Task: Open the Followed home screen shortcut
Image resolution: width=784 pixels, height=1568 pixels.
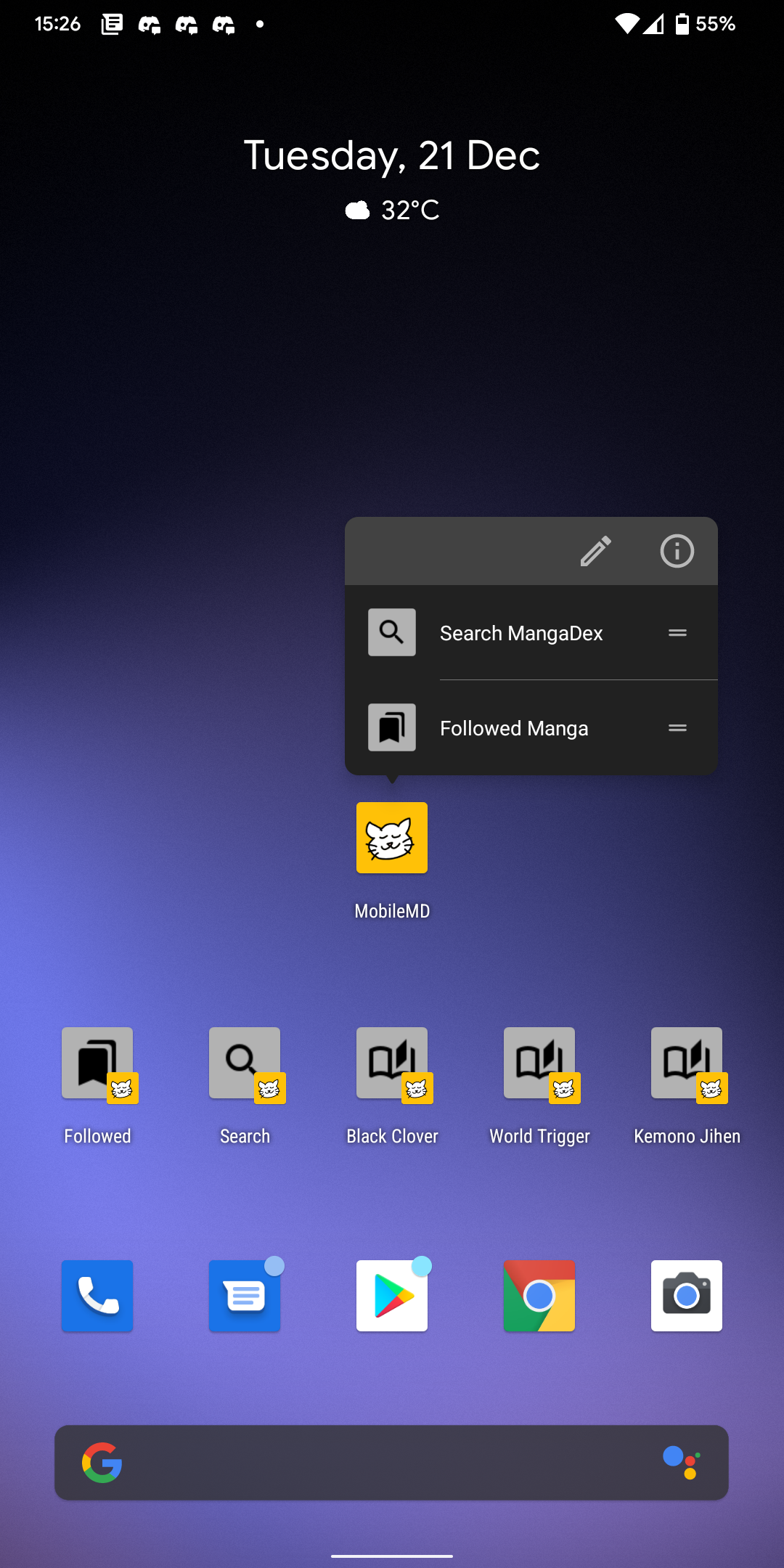Action: [98, 1064]
